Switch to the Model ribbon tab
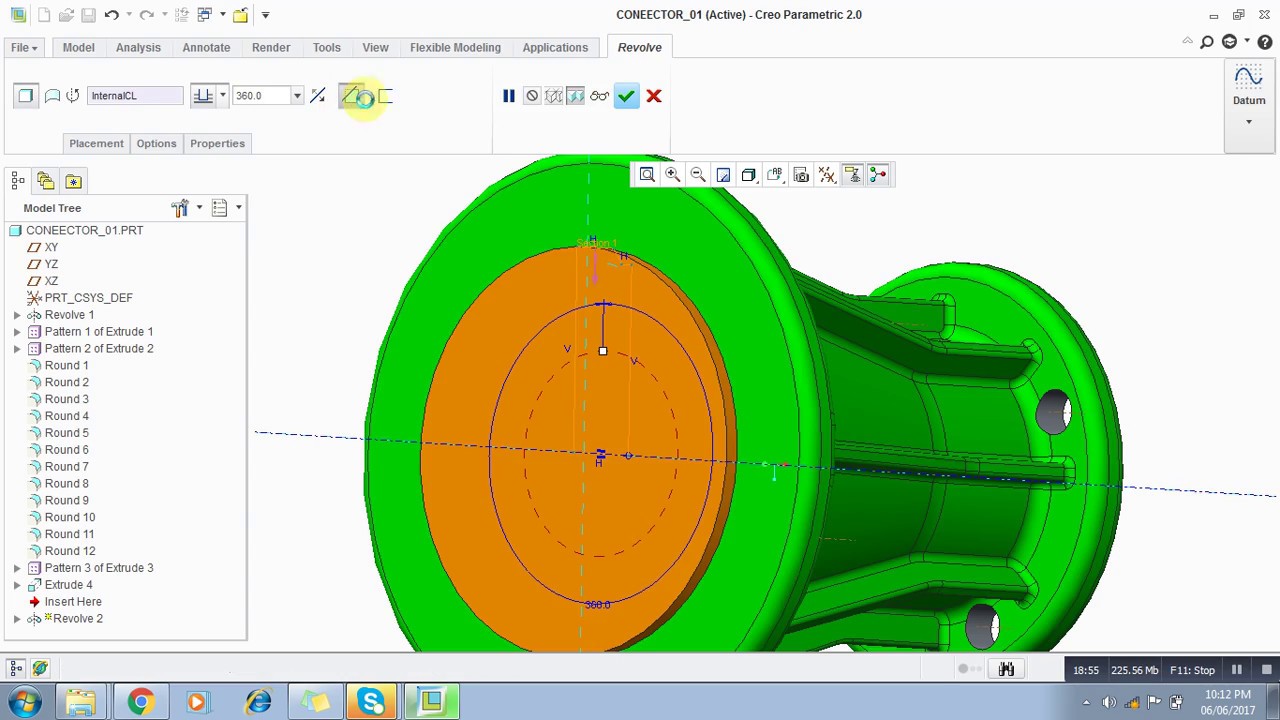Screen dimensions: 1280x720 click(x=78, y=47)
